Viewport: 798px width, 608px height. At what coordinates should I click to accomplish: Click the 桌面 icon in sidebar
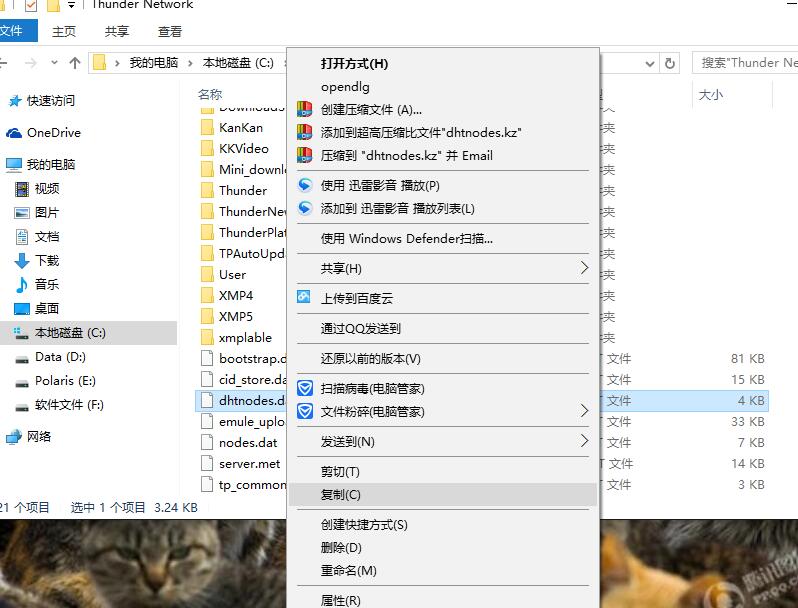[22, 308]
